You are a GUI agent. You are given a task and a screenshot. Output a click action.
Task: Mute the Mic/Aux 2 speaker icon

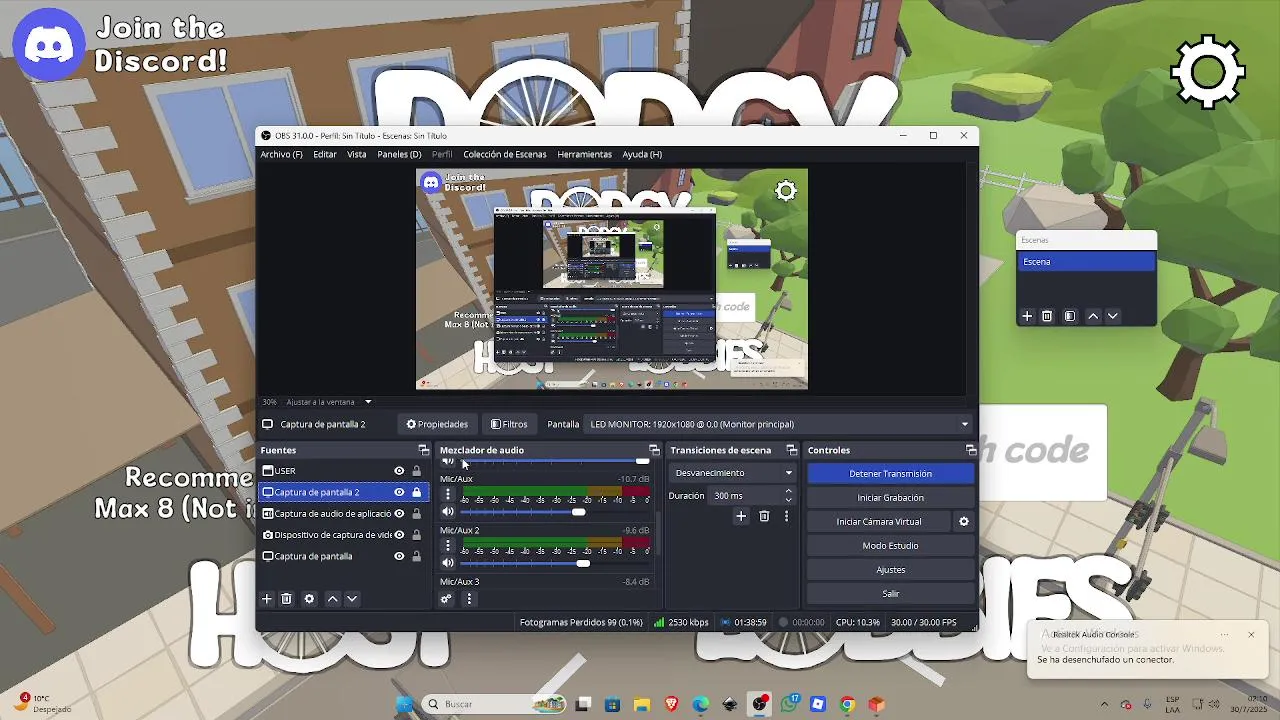448,563
